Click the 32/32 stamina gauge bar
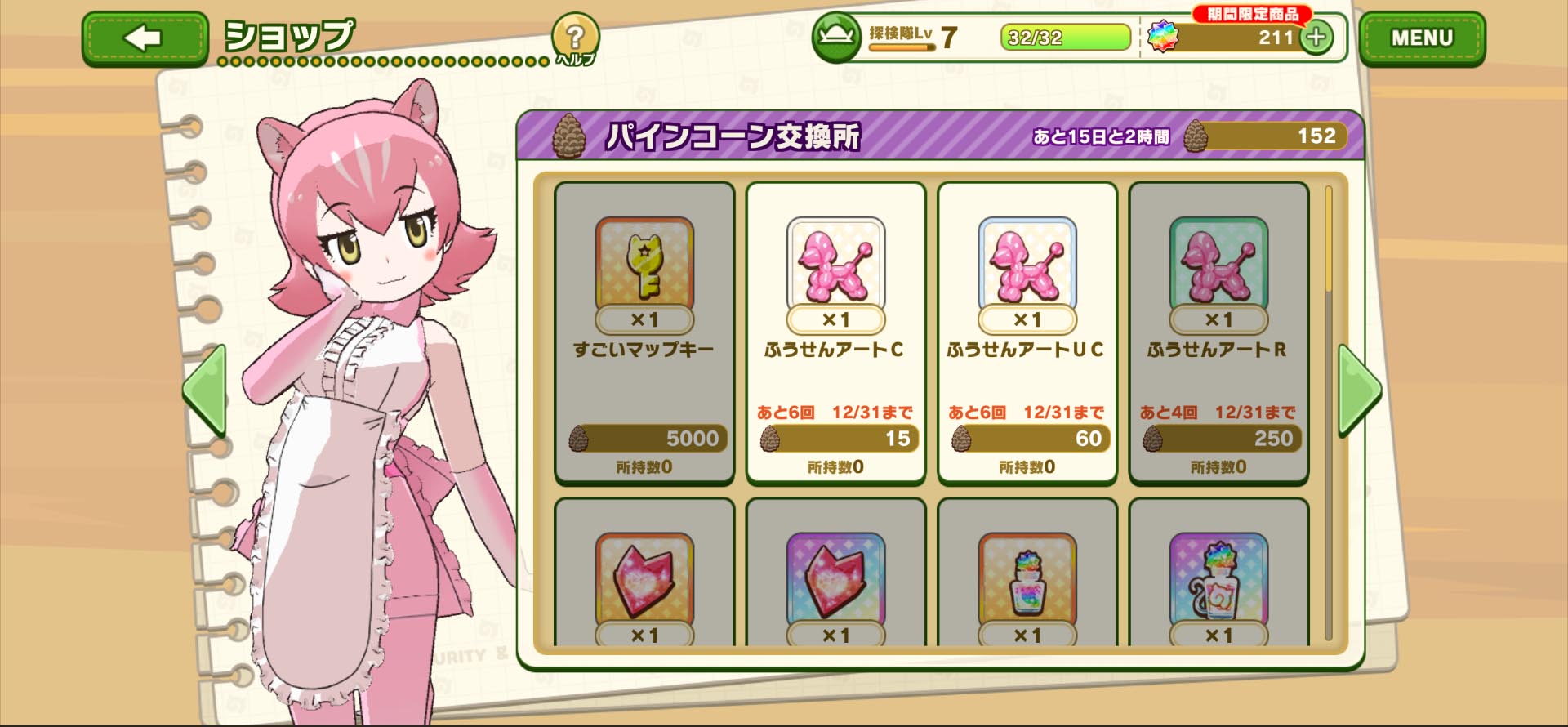Image resolution: width=1568 pixels, height=727 pixels. [1066, 38]
